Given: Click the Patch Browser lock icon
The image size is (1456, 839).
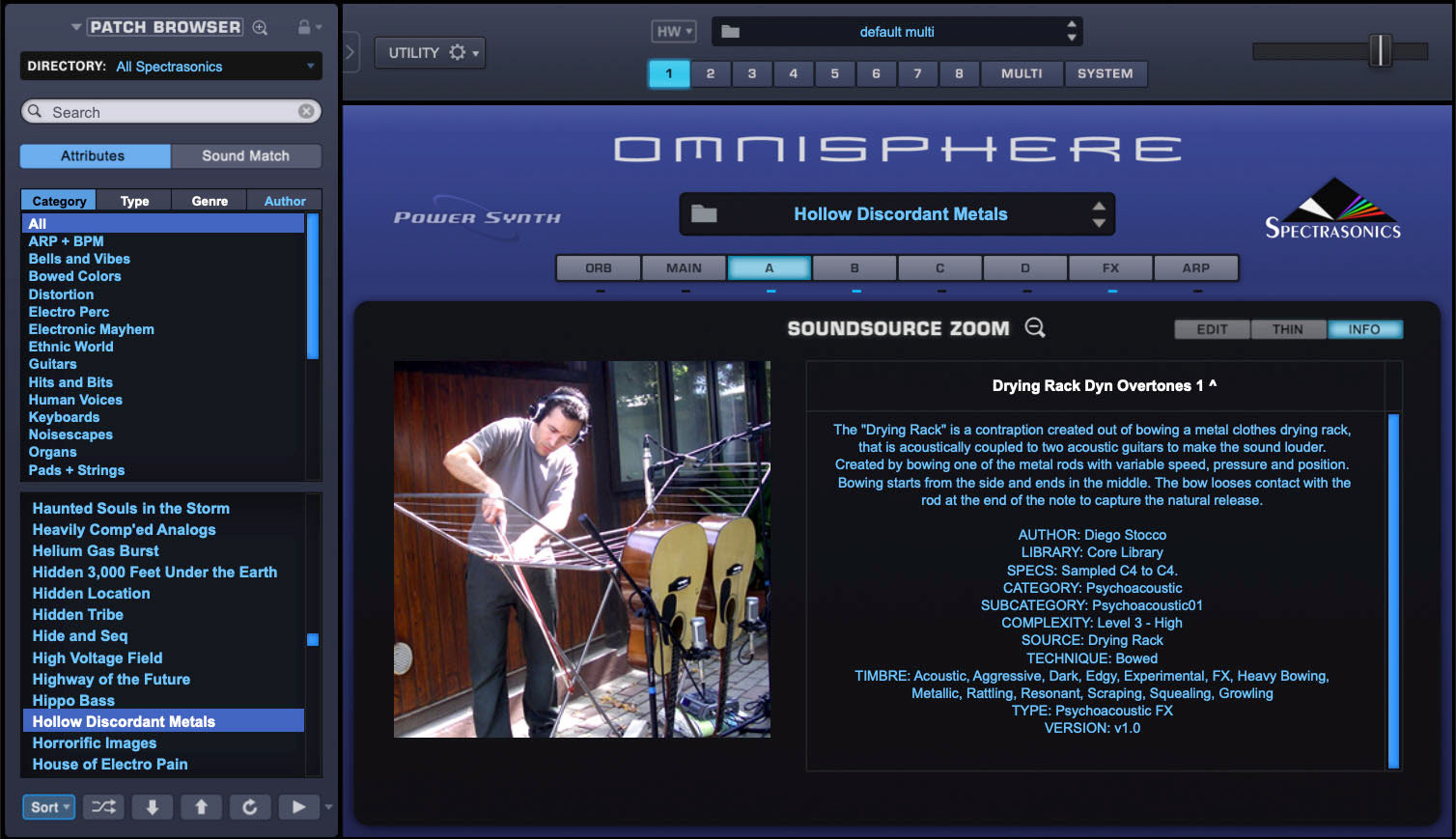Looking at the screenshot, I should pos(304,27).
